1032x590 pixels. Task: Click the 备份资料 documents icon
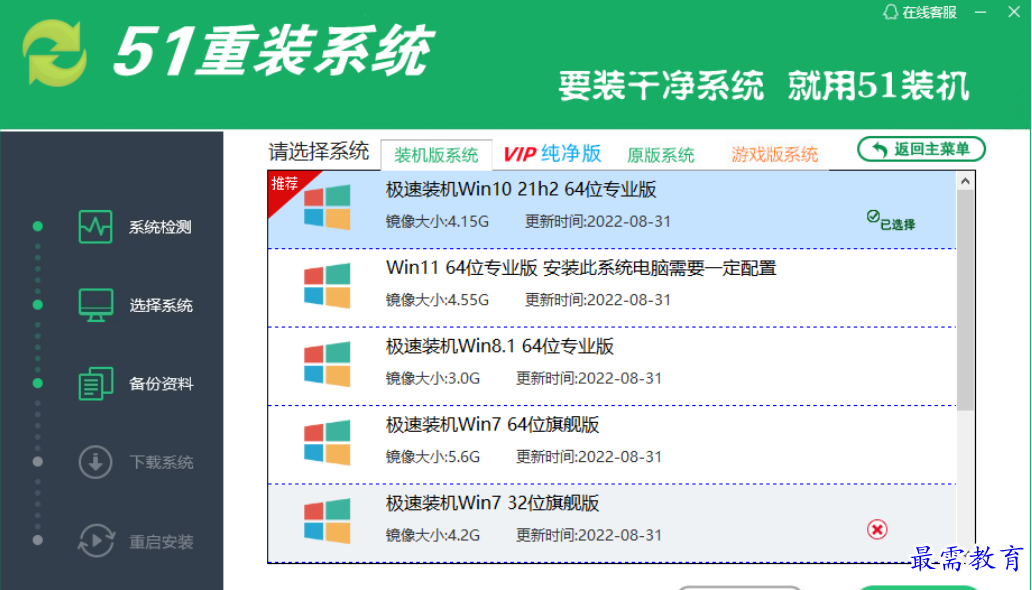pos(95,383)
